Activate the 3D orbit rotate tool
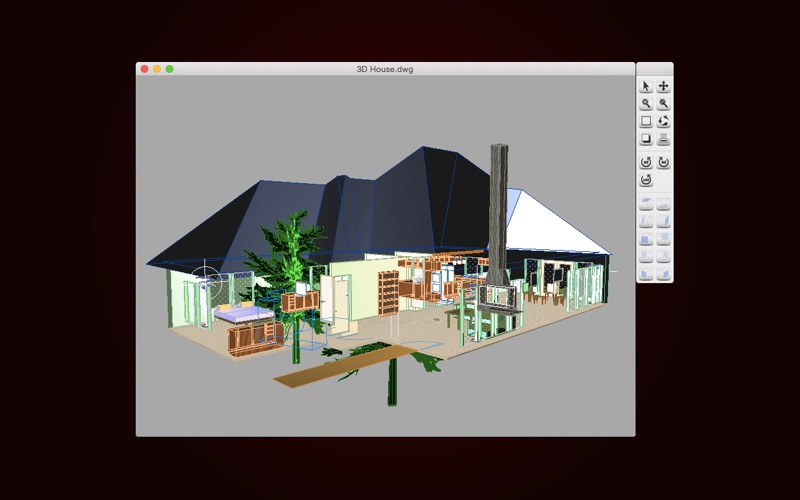Image resolution: width=800 pixels, height=500 pixels. tap(663, 121)
